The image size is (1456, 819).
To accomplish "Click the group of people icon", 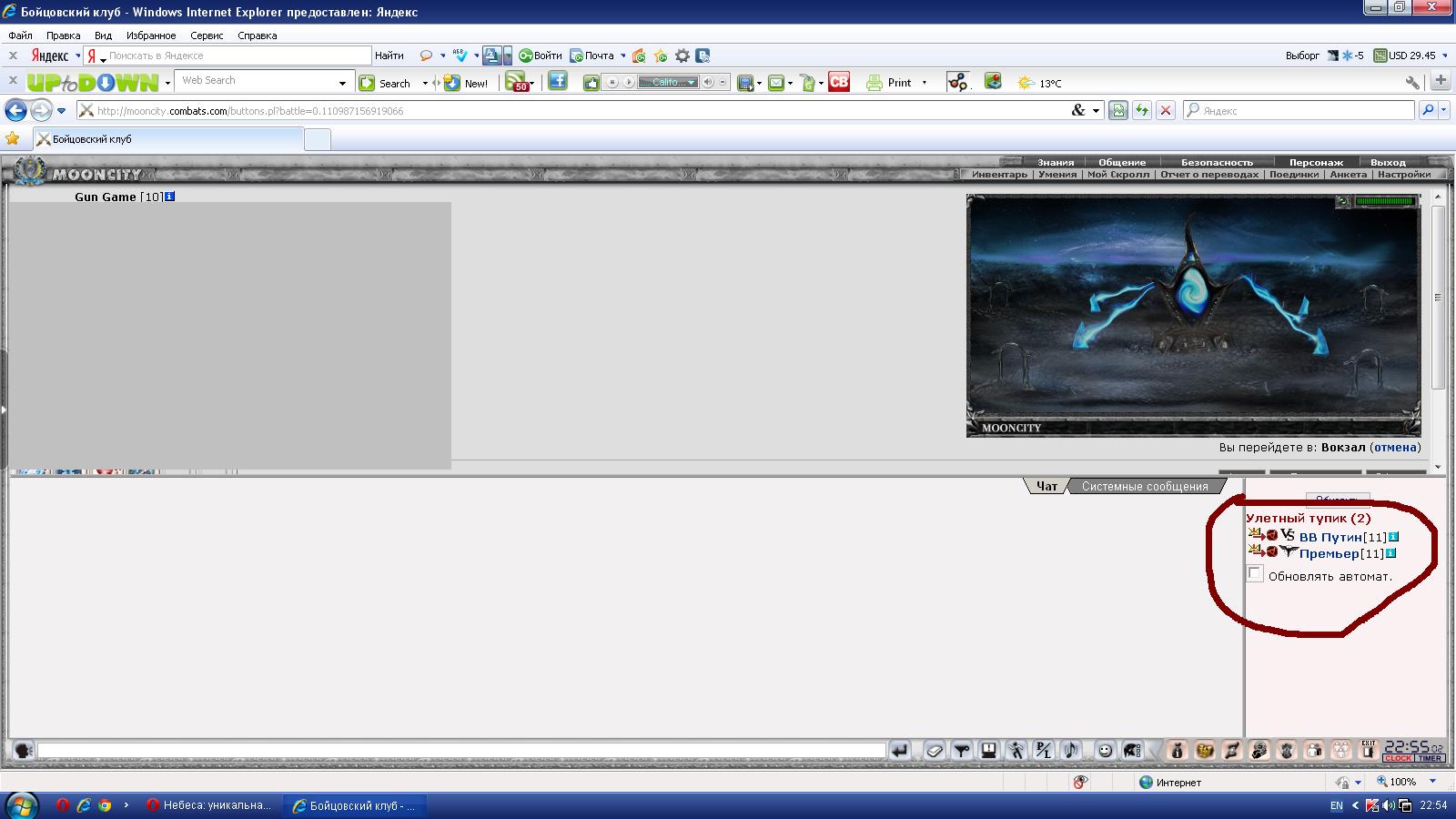I will (1341, 751).
